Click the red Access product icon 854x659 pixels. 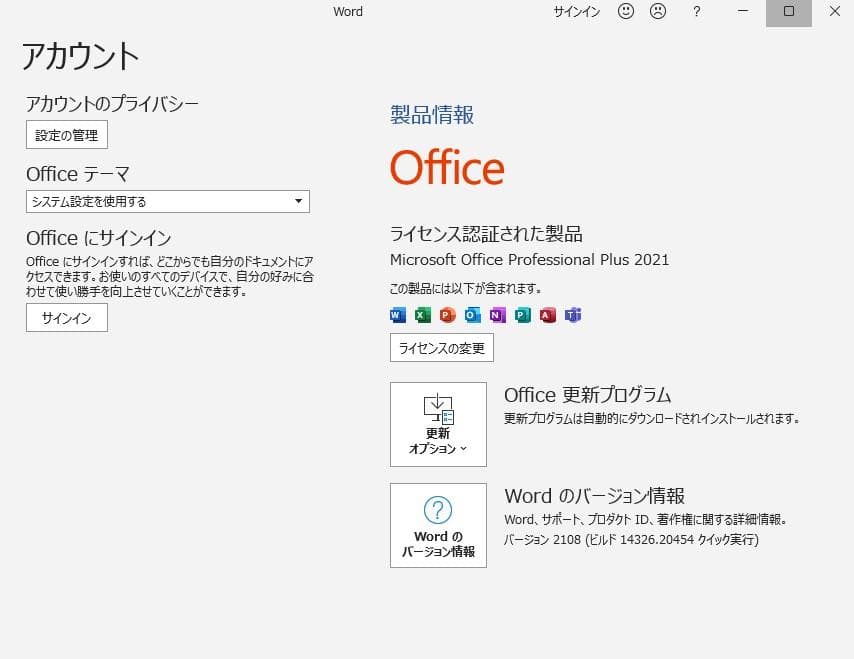pos(547,316)
